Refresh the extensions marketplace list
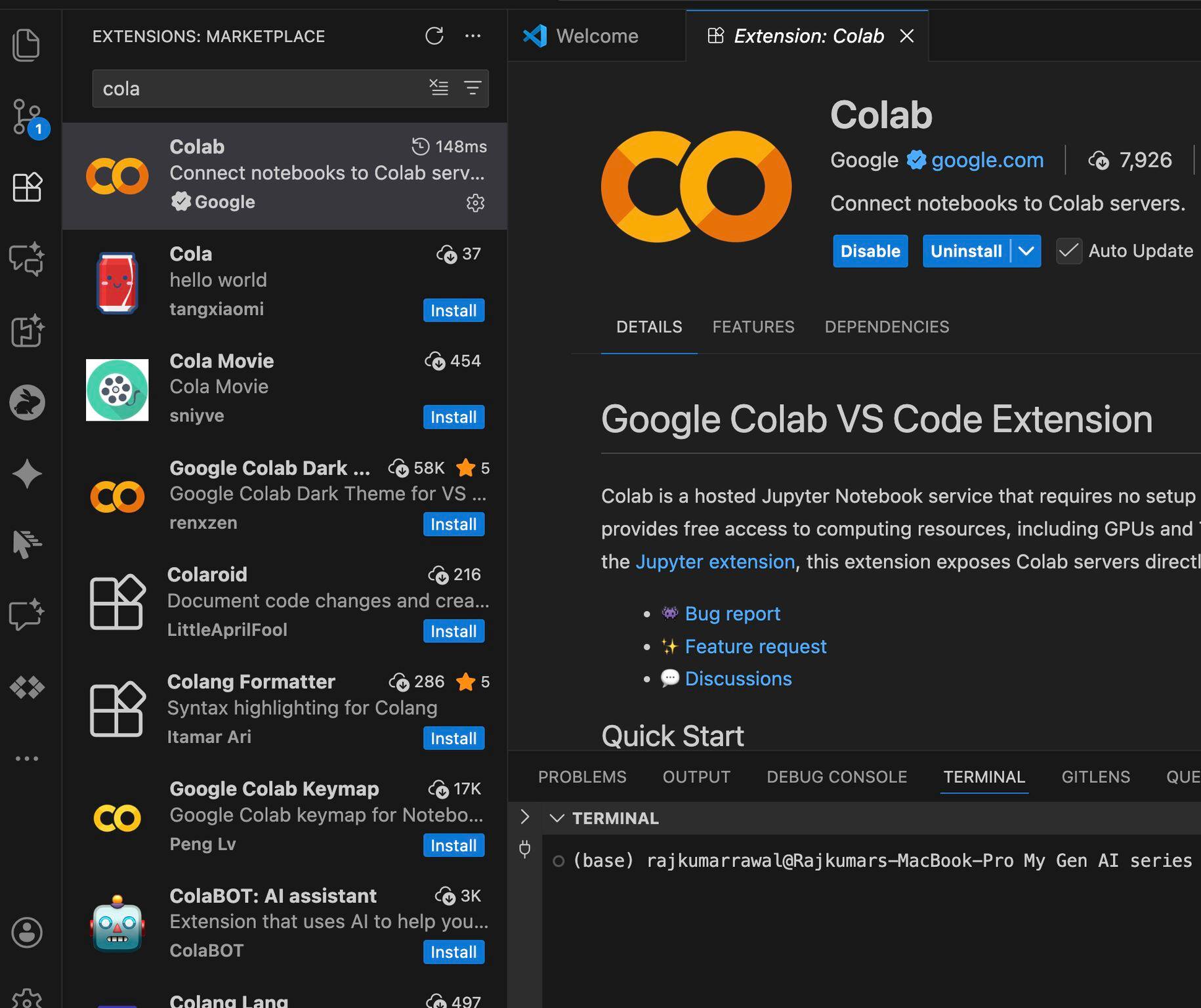The height and width of the screenshot is (1008, 1201). (x=434, y=36)
